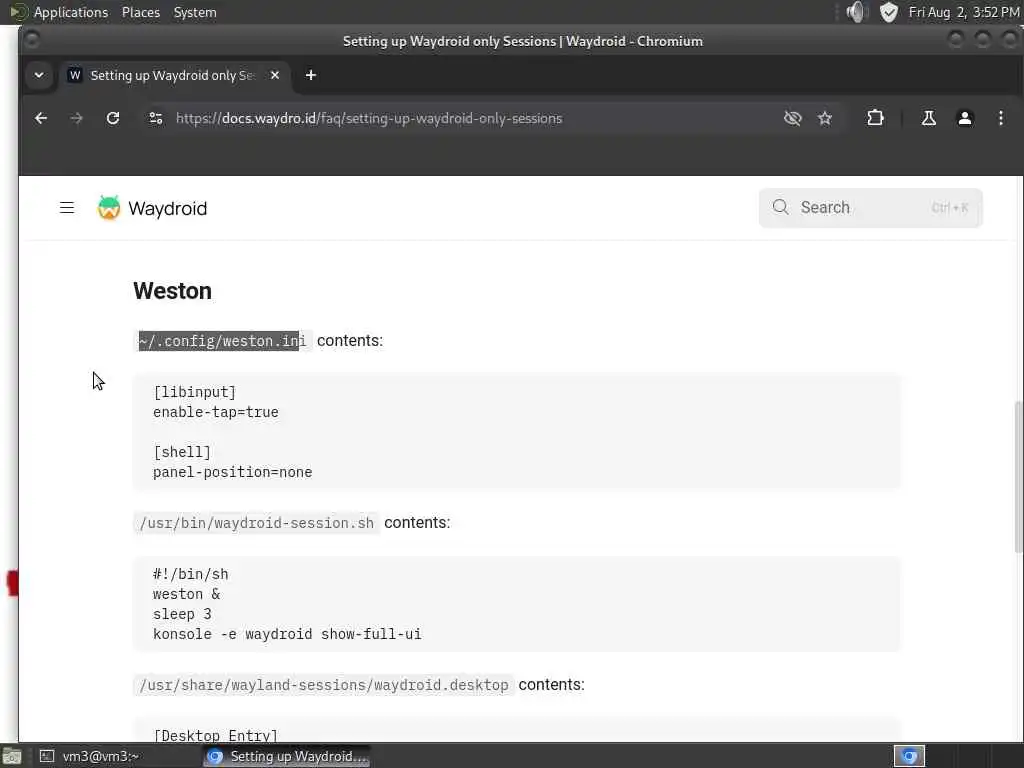Image resolution: width=1024 pixels, height=768 pixels.
Task: Open the Places menu
Action: (140, 12)
